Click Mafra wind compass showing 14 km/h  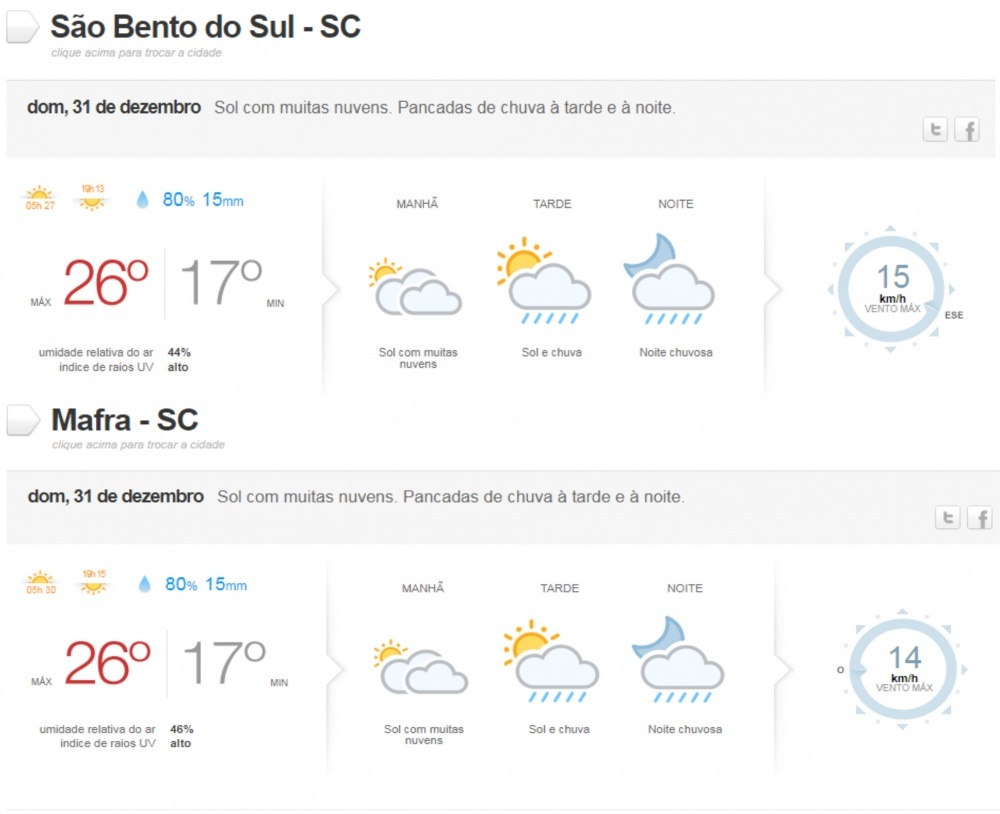(x=903, y=668)
